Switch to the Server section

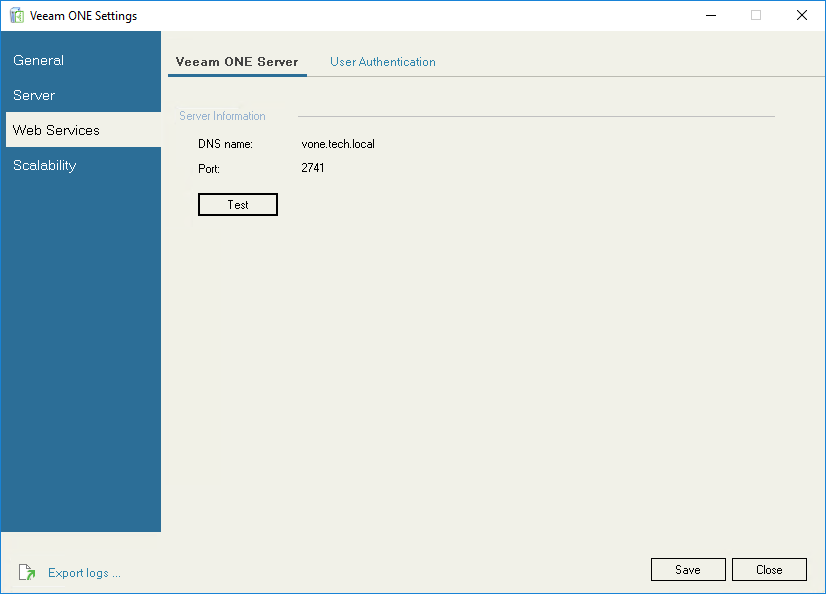click(33, 94)
